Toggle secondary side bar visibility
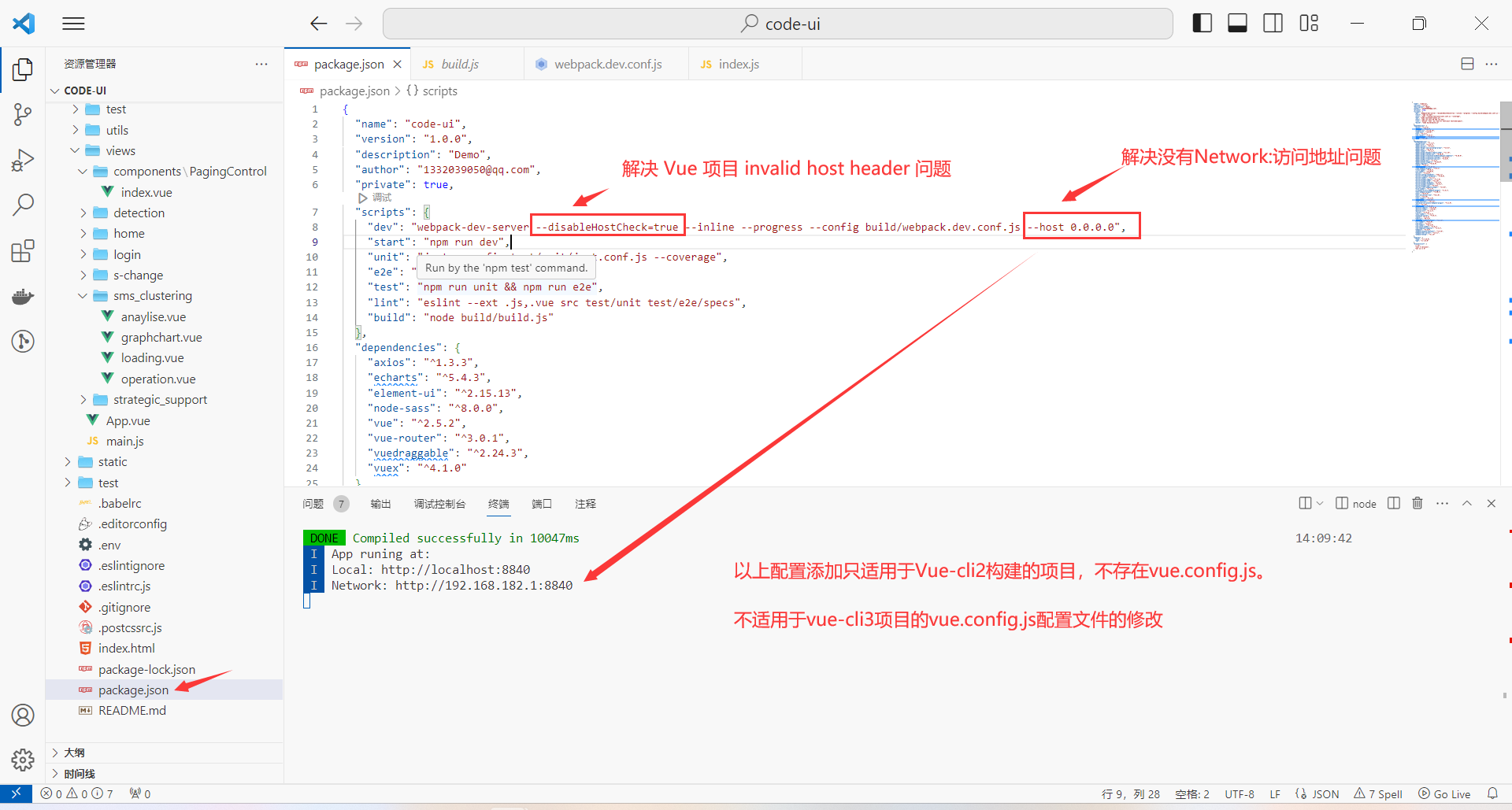This screenshot has height=810, width=1512. coord(1273,24)
